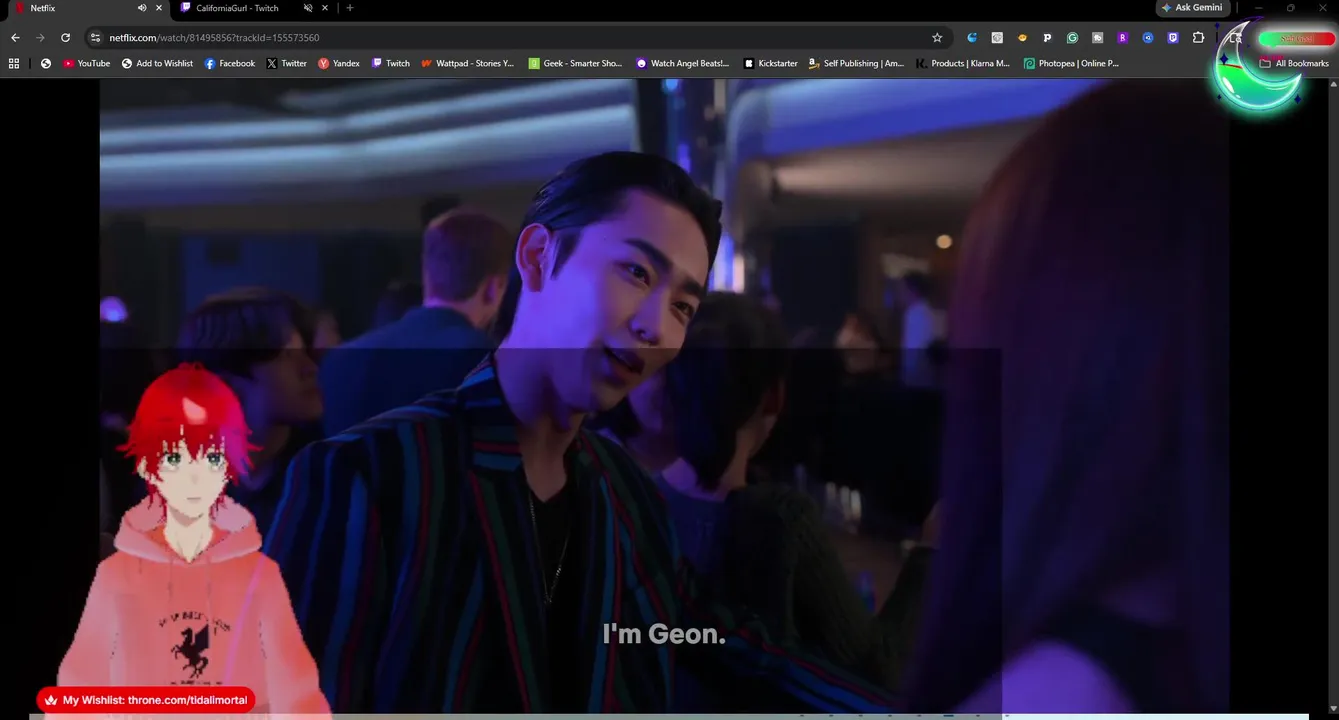Click the My Wishlist throne.com banner
This screenshot has width=1339, height=720.
click(145, 700)
